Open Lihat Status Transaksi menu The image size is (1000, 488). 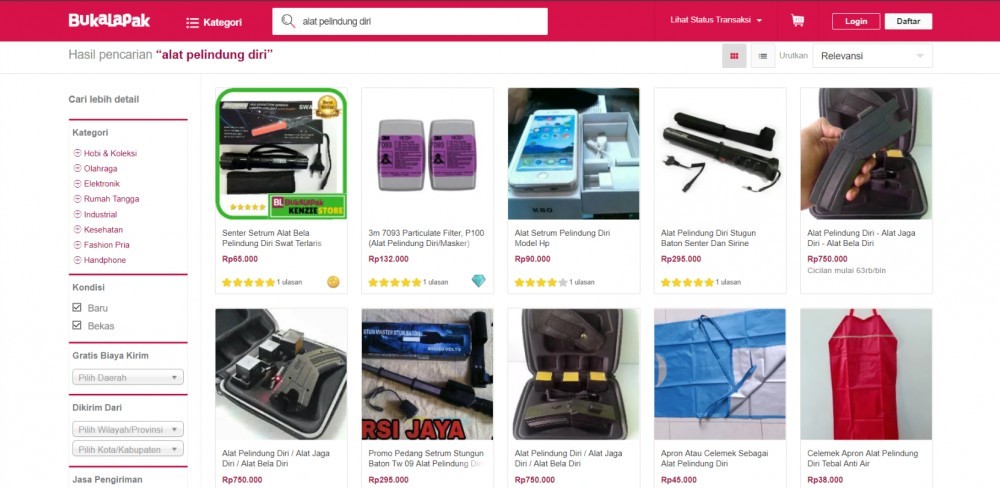pos(716,20)
